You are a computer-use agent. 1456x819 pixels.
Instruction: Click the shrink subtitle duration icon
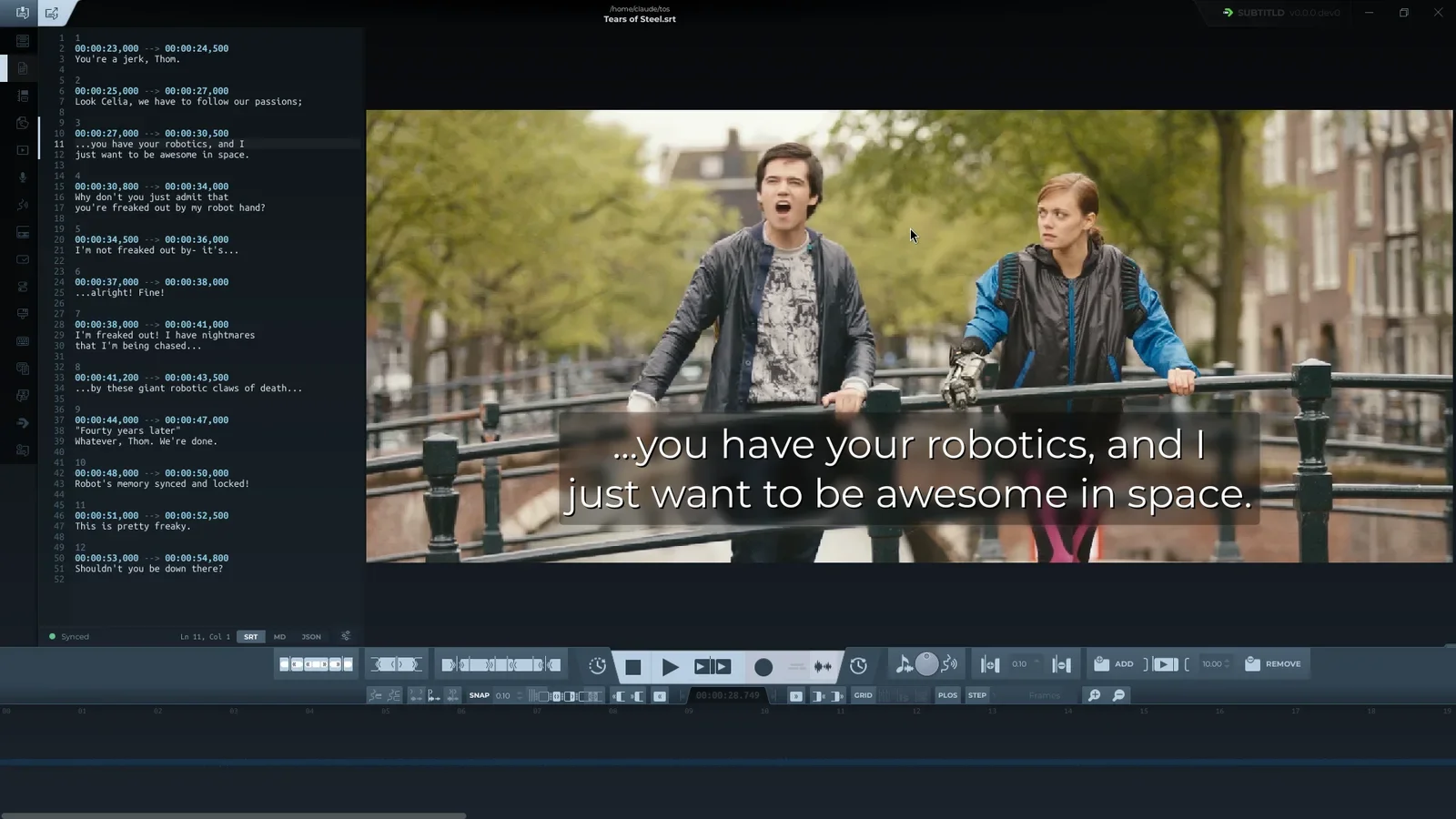pos(1061,664)
